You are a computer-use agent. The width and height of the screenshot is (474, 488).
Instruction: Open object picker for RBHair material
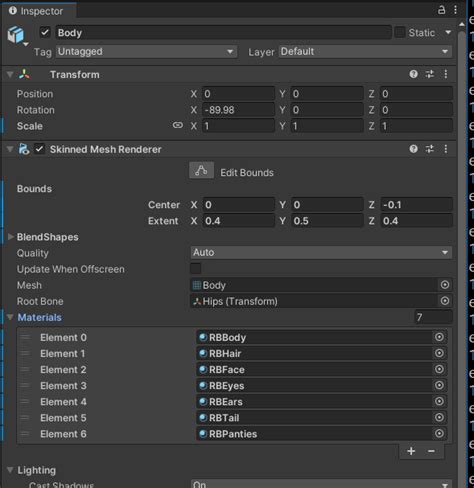point(439,353)
